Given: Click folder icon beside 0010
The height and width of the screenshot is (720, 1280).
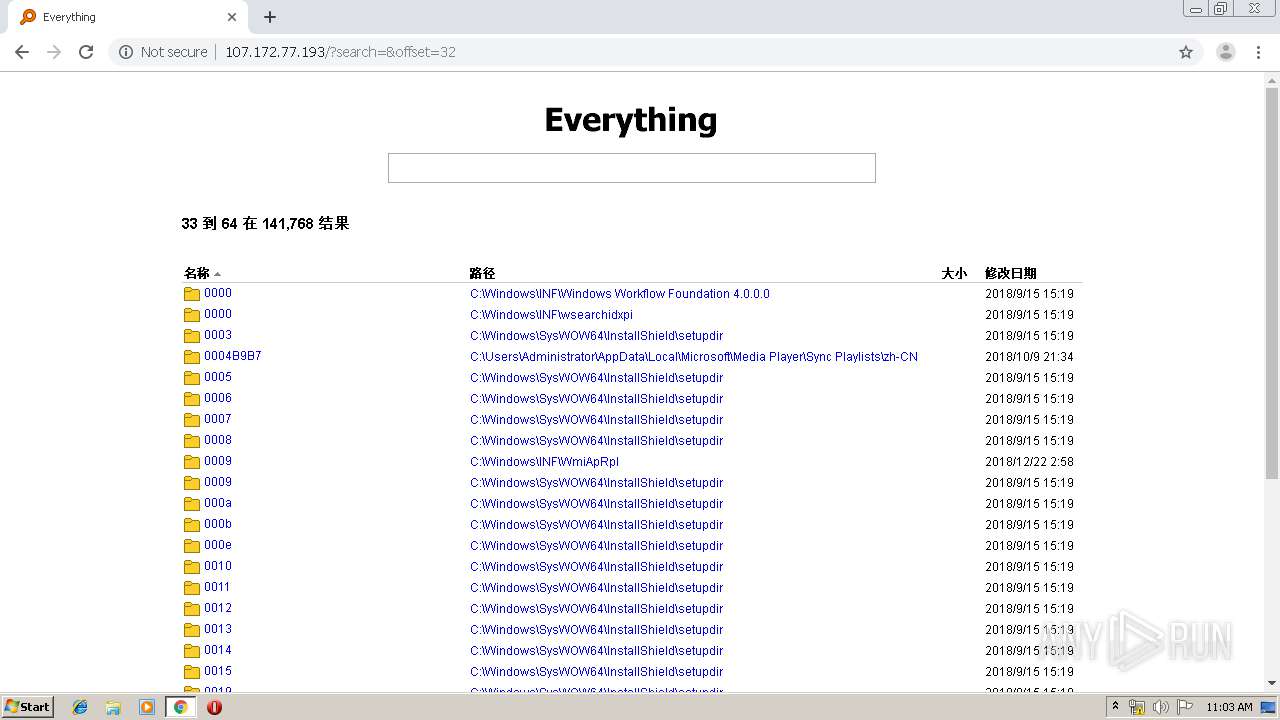Looking at the screenshot, I should (x=192, y=567).
